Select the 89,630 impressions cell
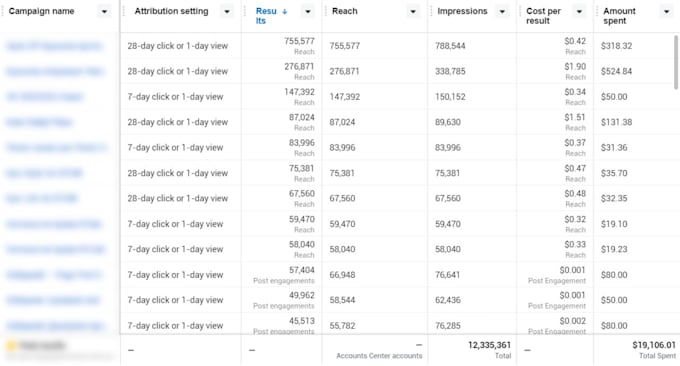This screenshot has height=366, width=680. click(448, 122)
